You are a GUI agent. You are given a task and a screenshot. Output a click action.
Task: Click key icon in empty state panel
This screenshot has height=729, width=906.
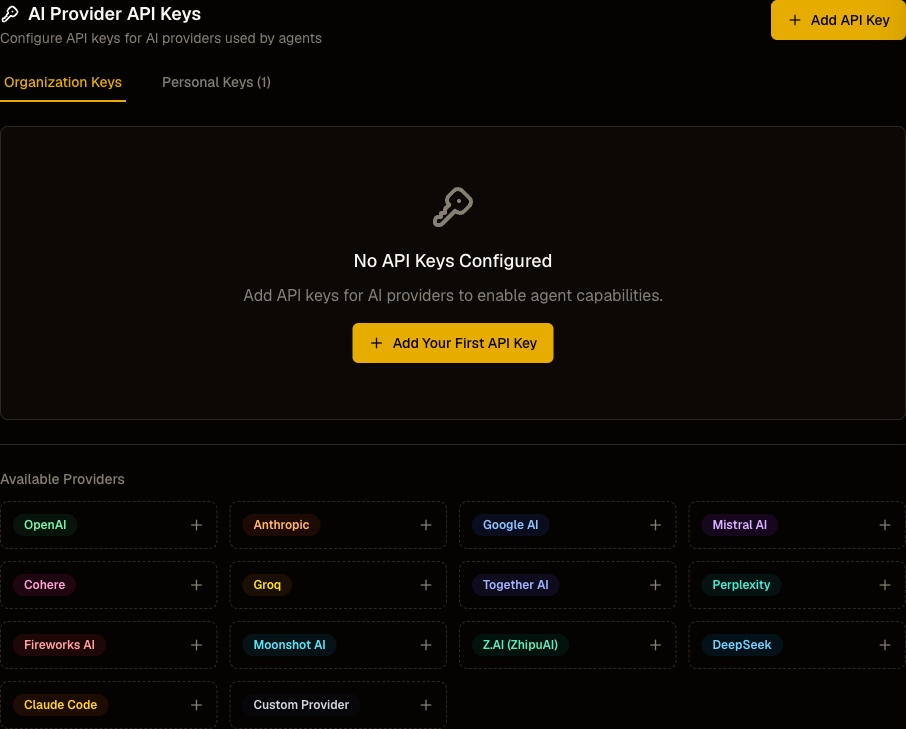pos(453,207)
